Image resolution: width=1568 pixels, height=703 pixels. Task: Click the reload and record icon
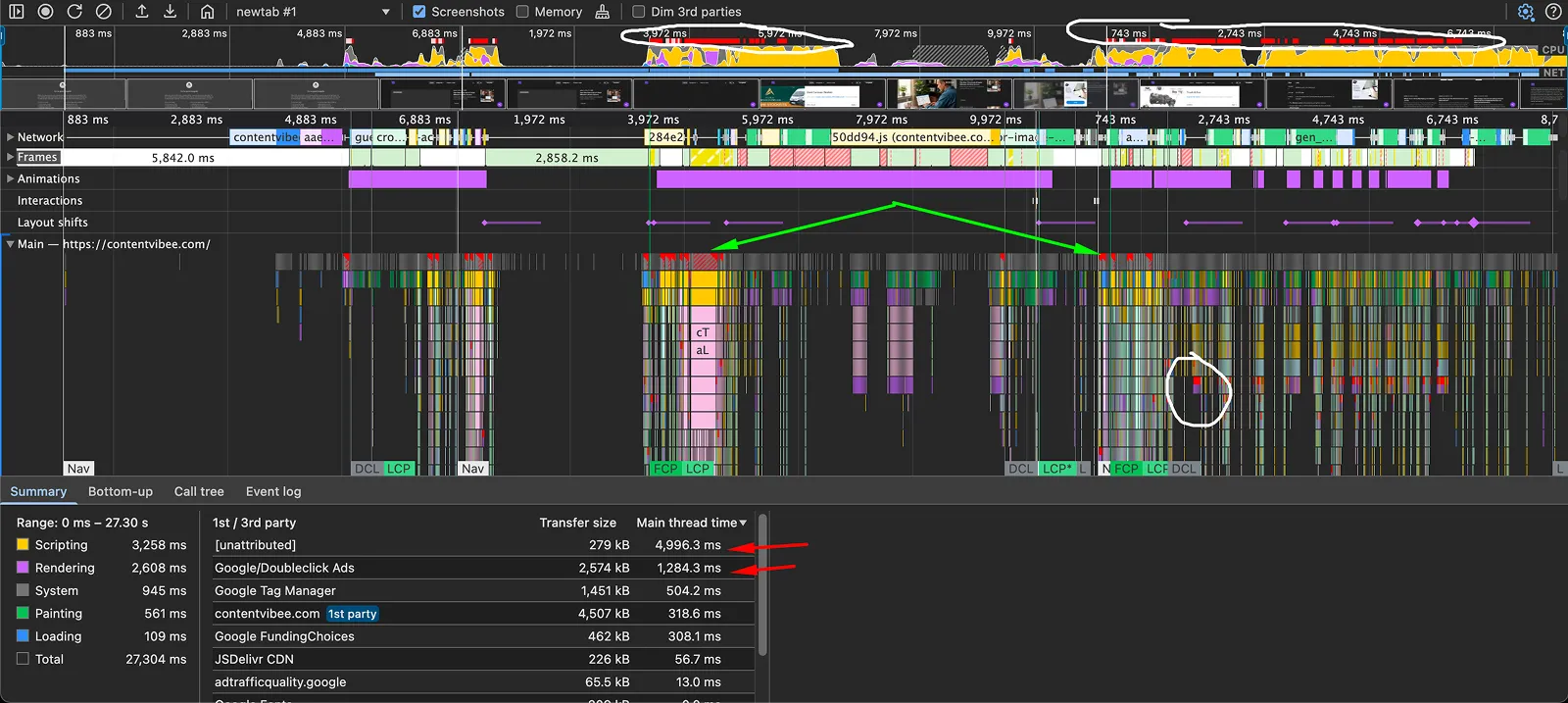pyautogui.click(x=74, y=12)
